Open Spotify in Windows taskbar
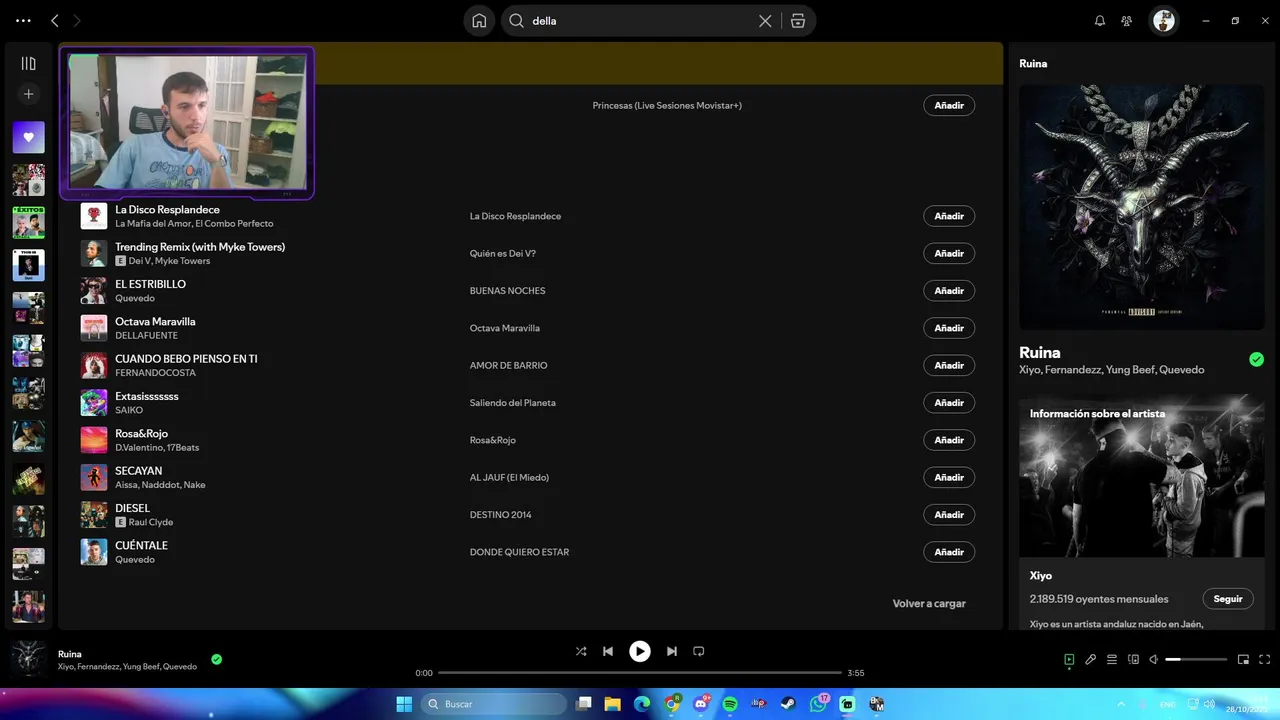1280x720 pixels. [730, 704]
